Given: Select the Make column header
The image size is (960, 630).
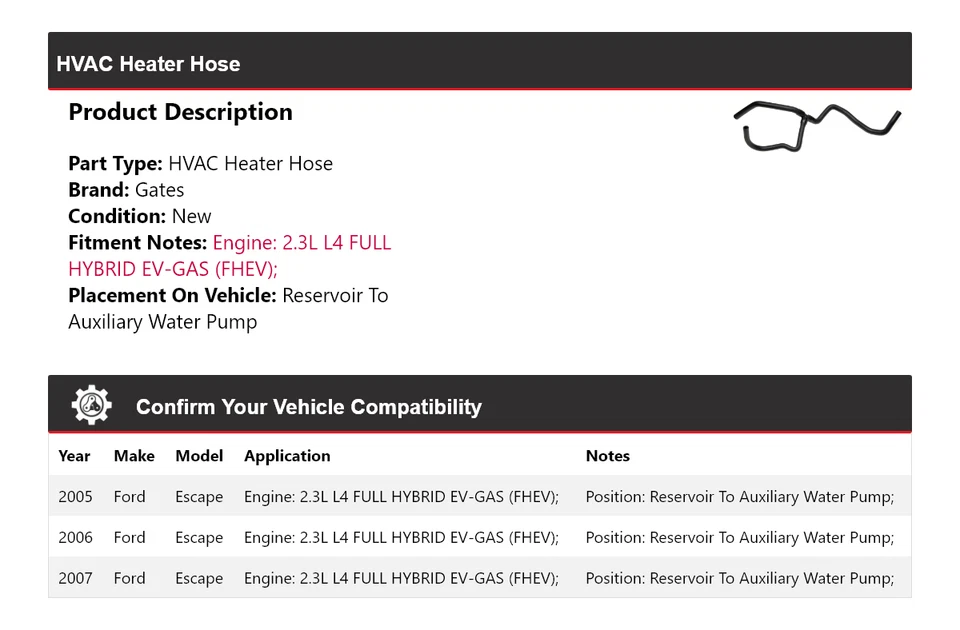Looking at the screenshot, I should click(134, 455).
